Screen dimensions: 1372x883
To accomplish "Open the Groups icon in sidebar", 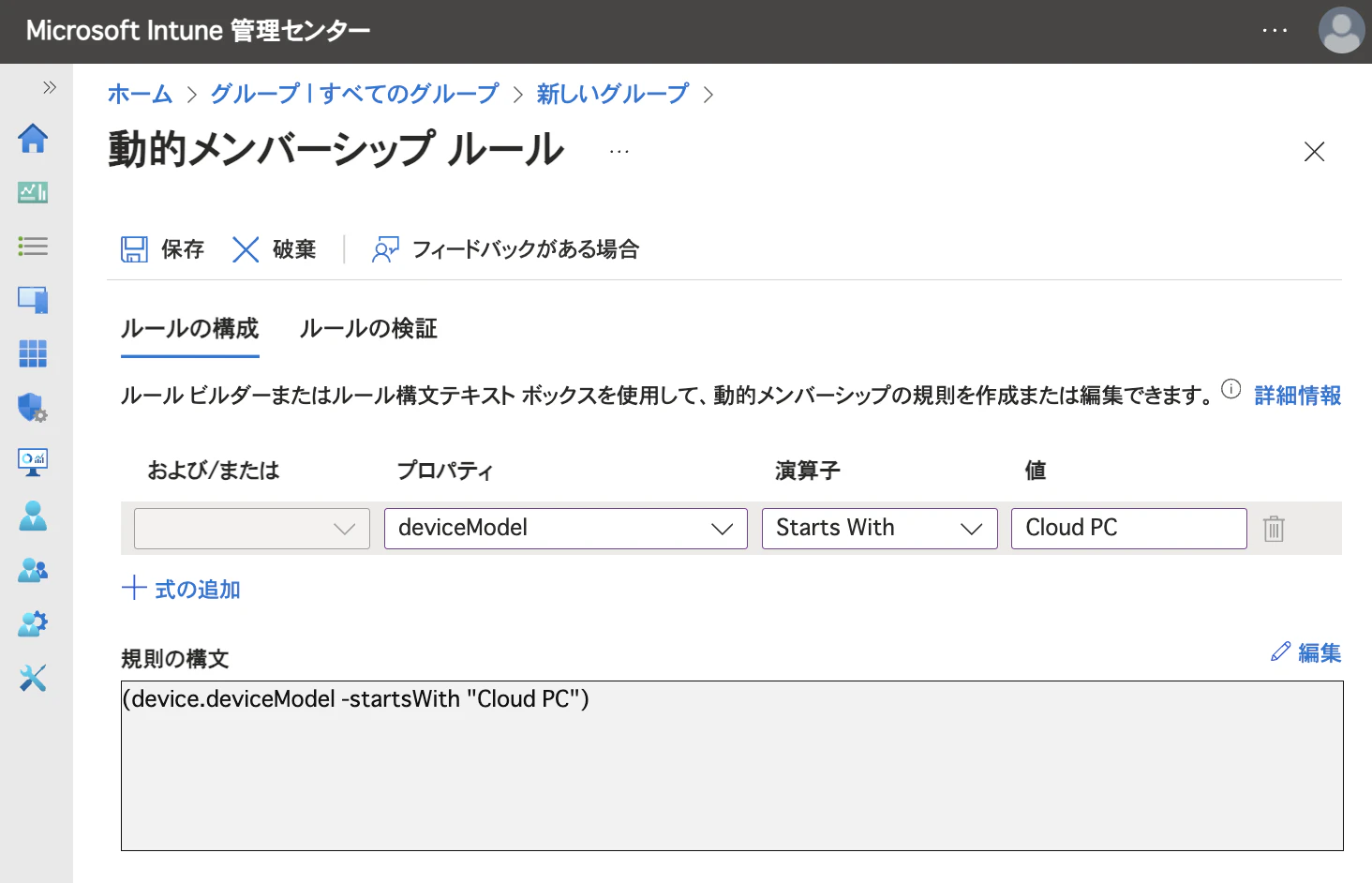I will click(33, 570).
